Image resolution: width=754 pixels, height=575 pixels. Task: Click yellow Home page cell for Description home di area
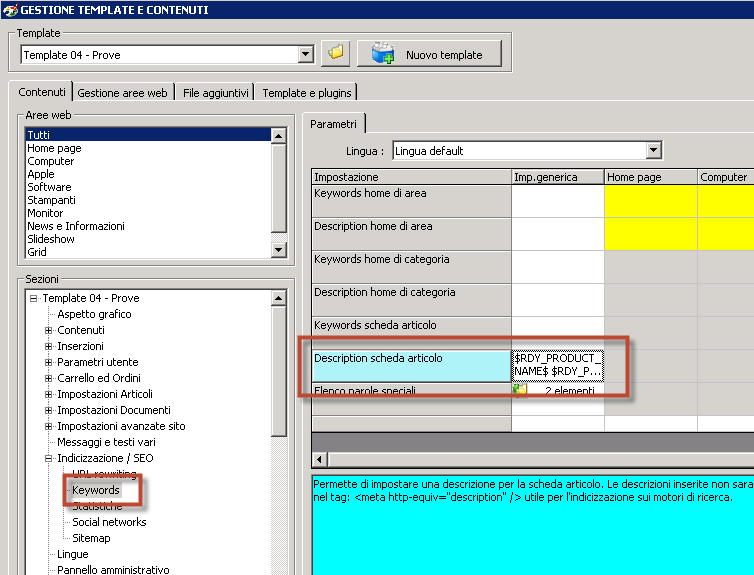point(651,234)
